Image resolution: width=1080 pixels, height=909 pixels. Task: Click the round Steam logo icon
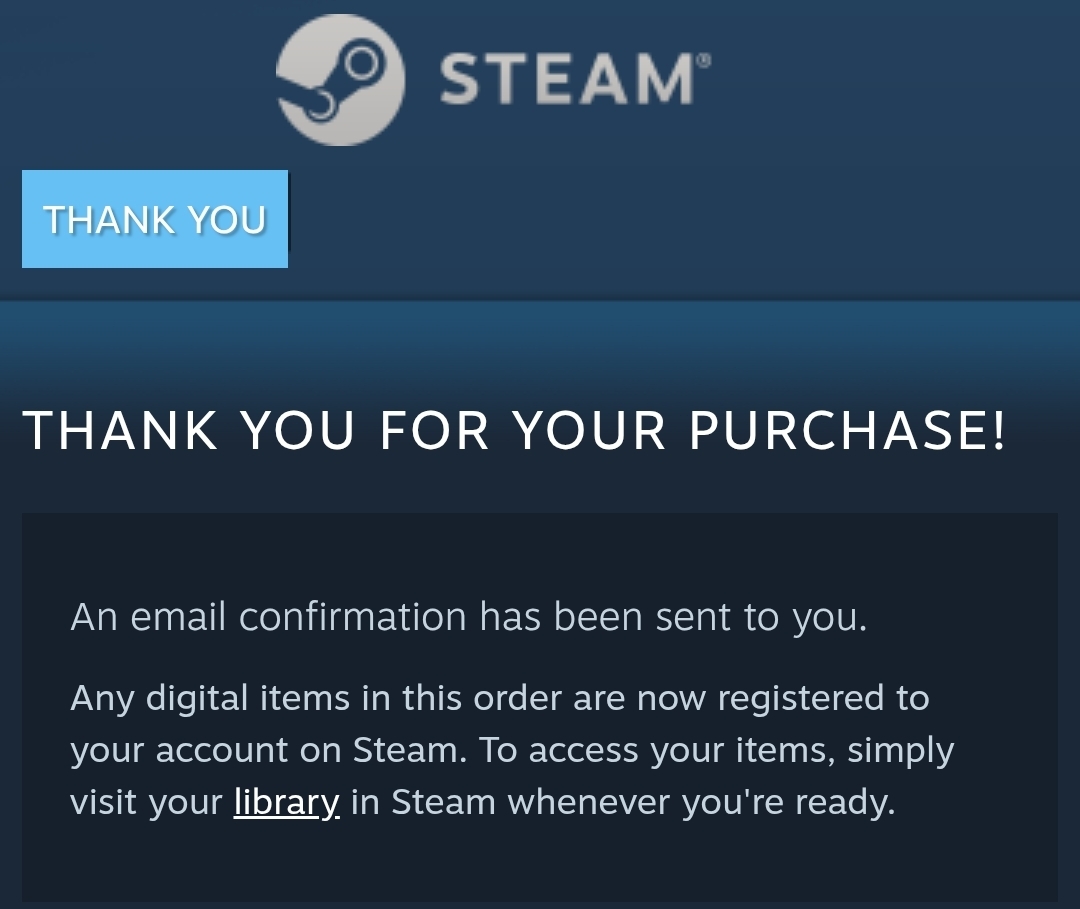point(340,80)
